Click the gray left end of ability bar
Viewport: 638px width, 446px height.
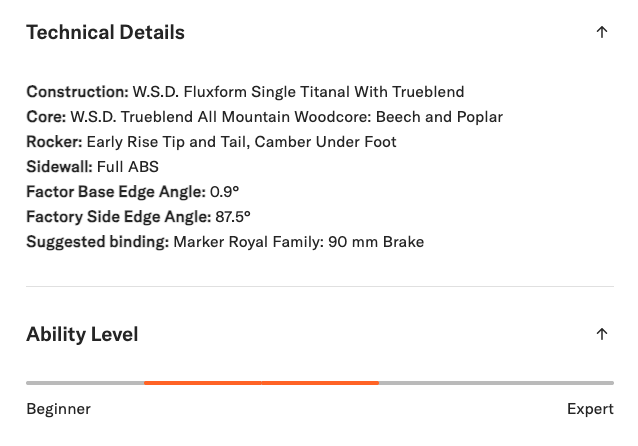[84, 382]
